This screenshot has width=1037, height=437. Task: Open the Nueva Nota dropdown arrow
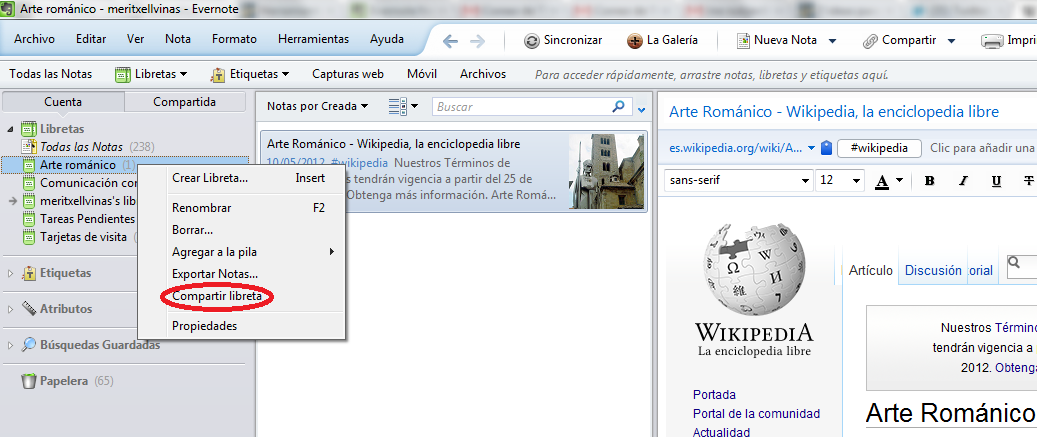point(833,41)
